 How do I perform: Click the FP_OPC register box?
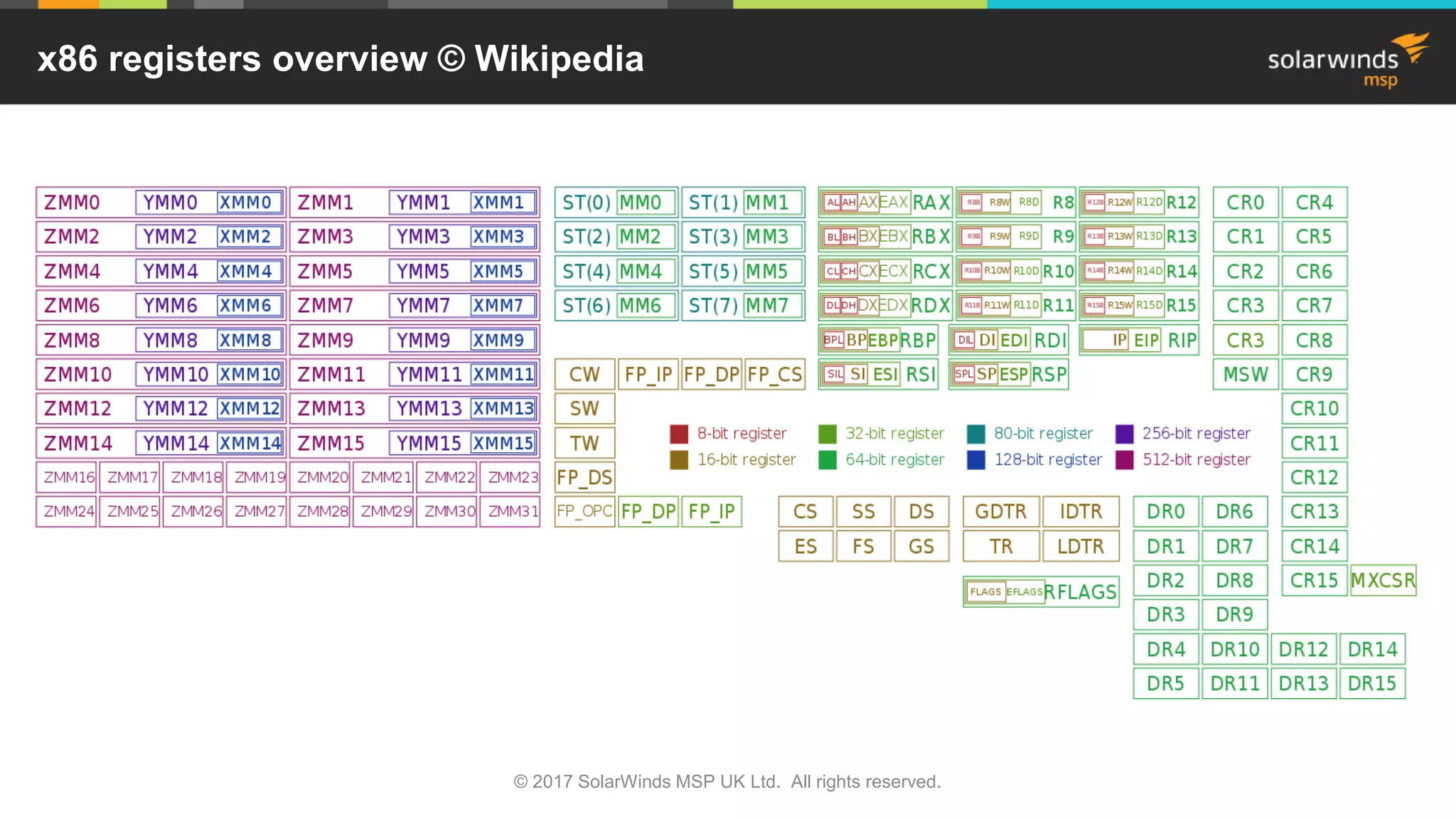click(584, 511)
